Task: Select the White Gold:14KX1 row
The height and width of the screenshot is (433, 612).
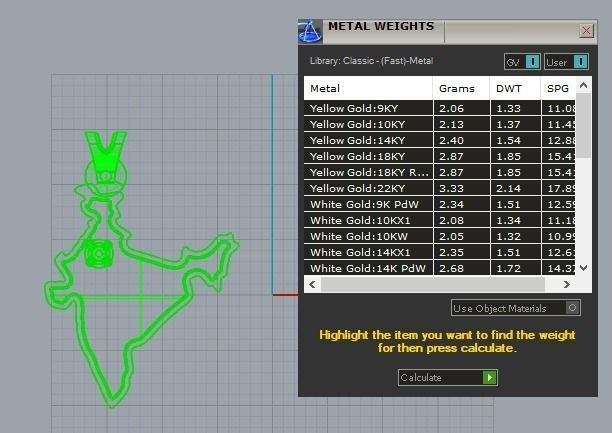Action: pos(439,252)
